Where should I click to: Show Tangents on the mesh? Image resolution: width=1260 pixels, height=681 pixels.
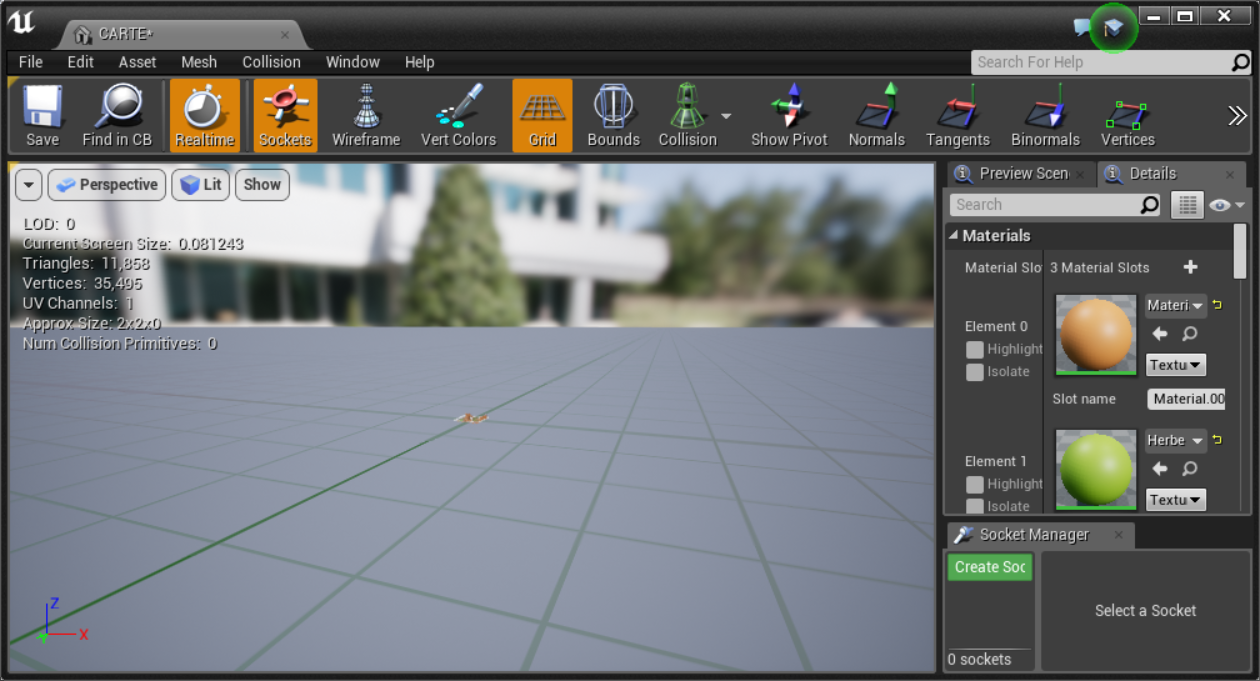(x=957, y=113)
